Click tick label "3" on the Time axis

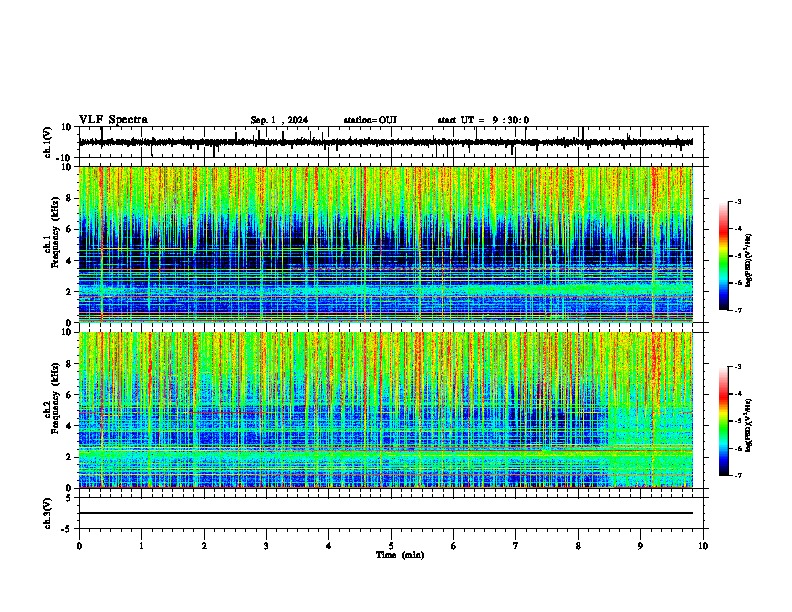click(266, 546)
